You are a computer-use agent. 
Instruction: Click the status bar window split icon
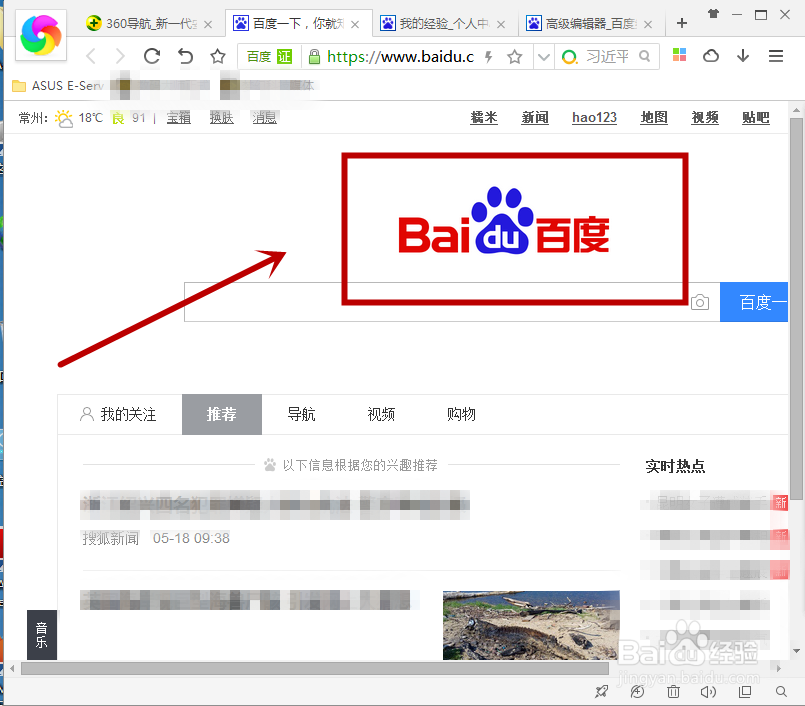745,692
